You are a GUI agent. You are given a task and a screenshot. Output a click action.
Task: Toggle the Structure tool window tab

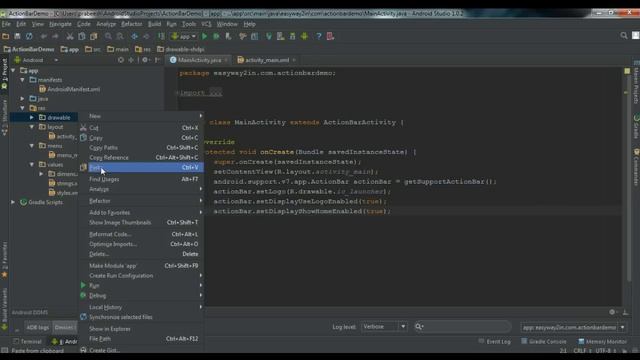[x=4, y=118]
